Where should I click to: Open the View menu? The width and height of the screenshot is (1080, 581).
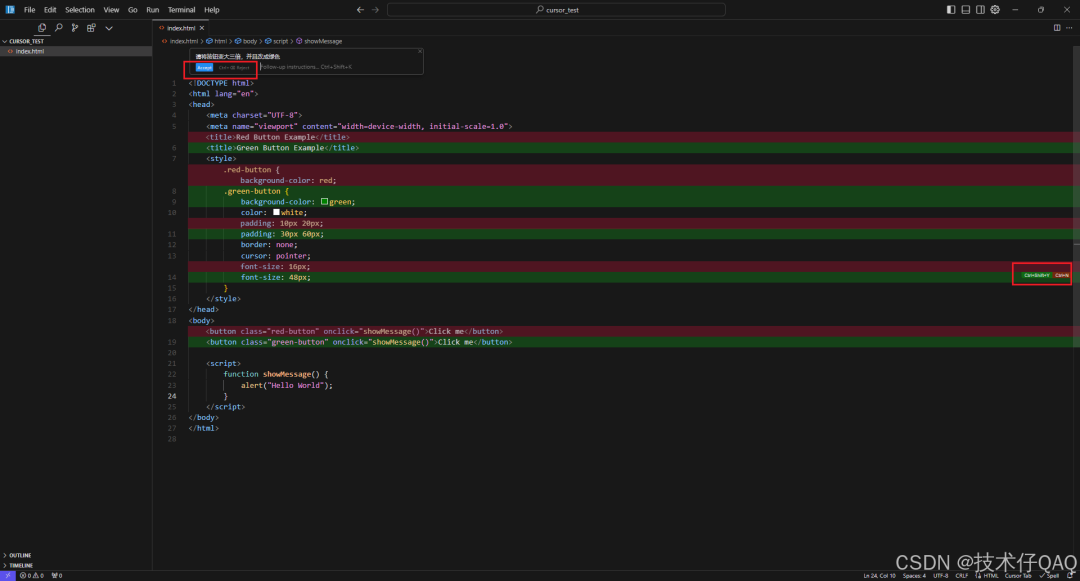[112, 10]
